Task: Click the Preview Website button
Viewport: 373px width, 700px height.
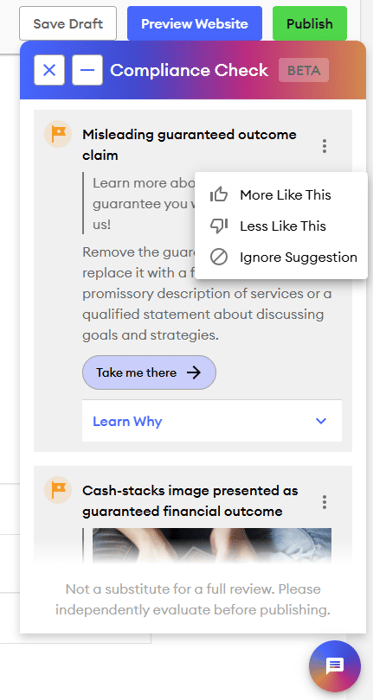Action: [195, 23]
